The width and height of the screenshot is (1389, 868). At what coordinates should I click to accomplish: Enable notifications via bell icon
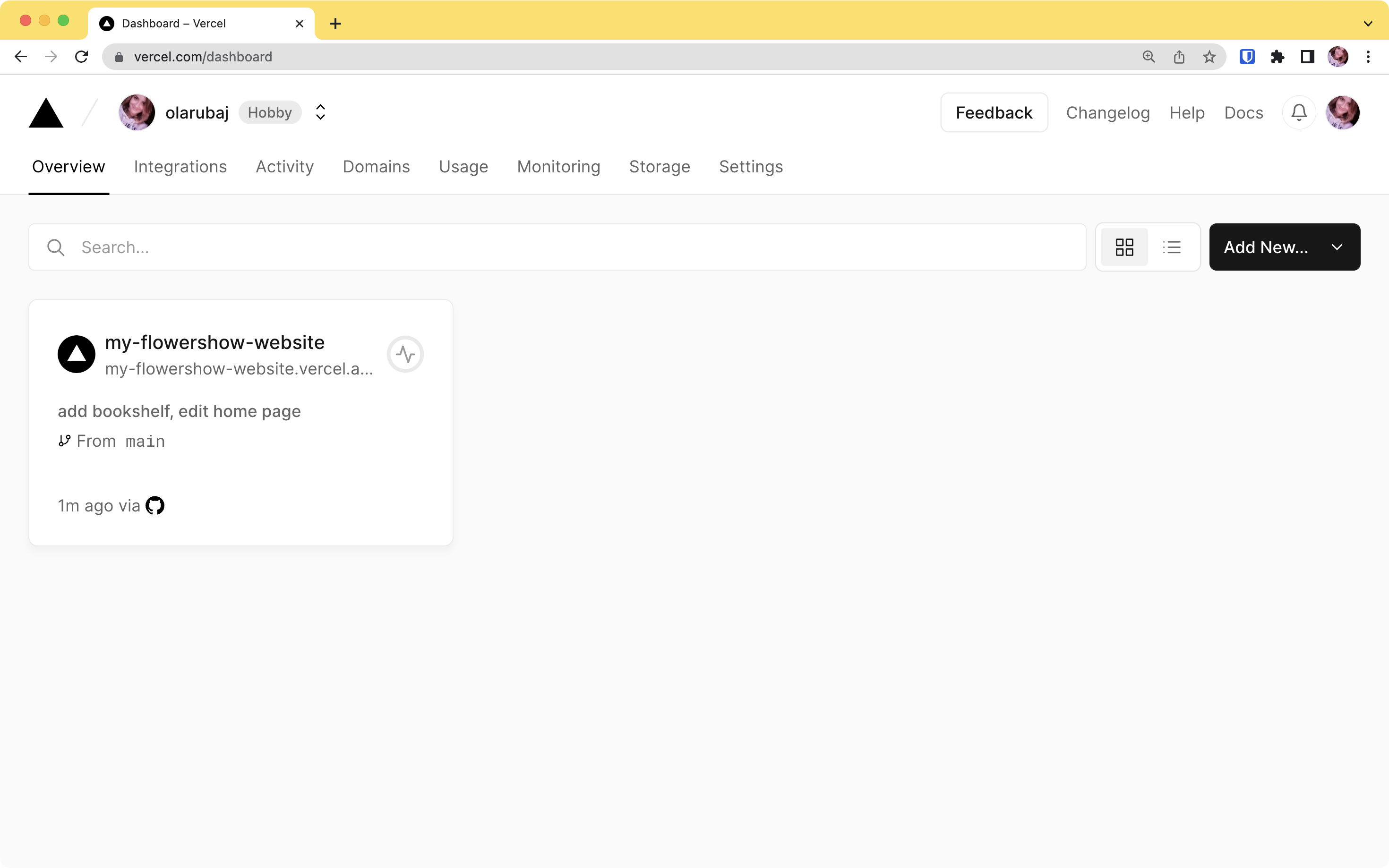coord(1299,112)
